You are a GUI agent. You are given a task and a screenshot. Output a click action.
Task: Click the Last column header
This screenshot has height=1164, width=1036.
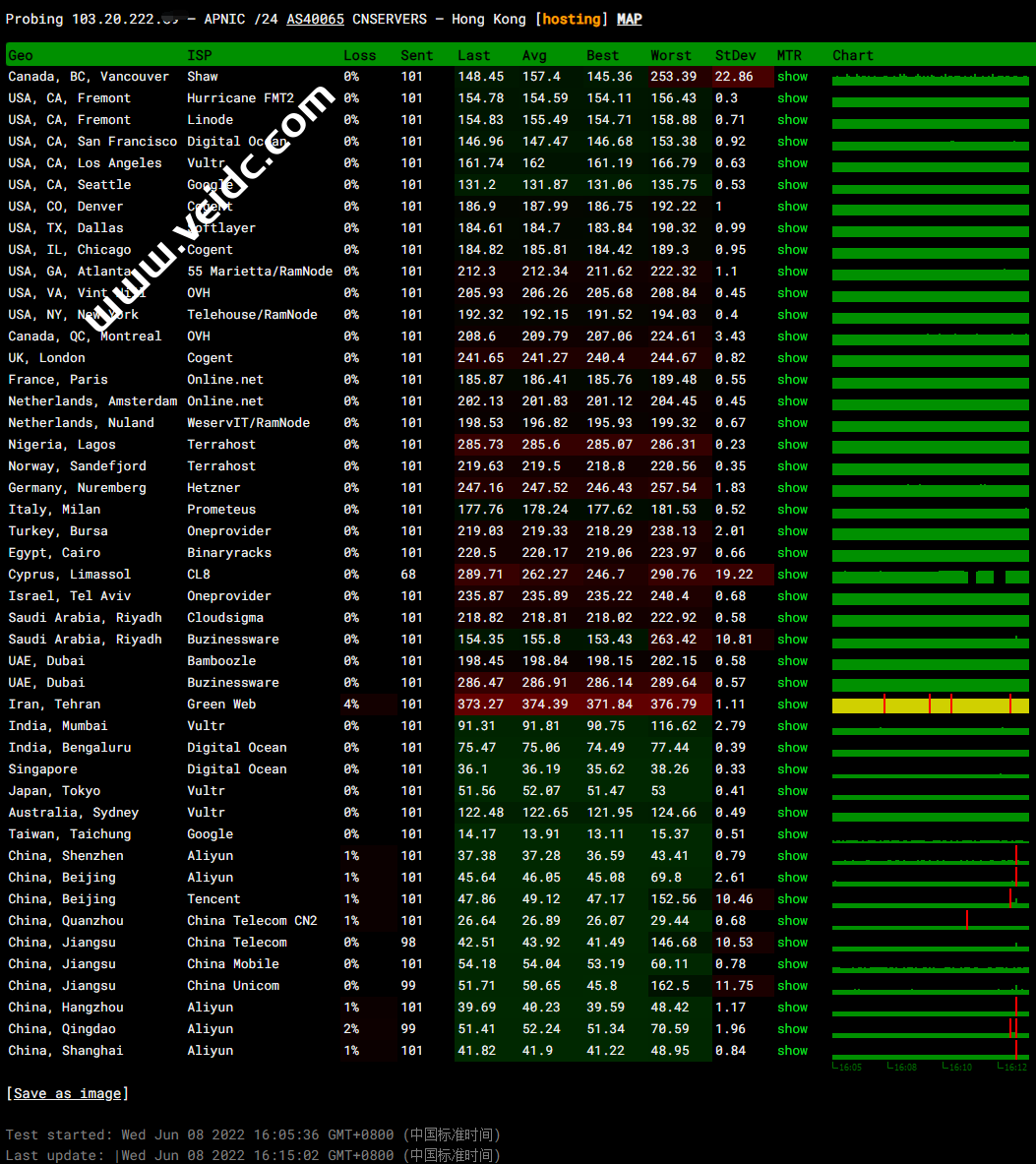coord(473,56)
